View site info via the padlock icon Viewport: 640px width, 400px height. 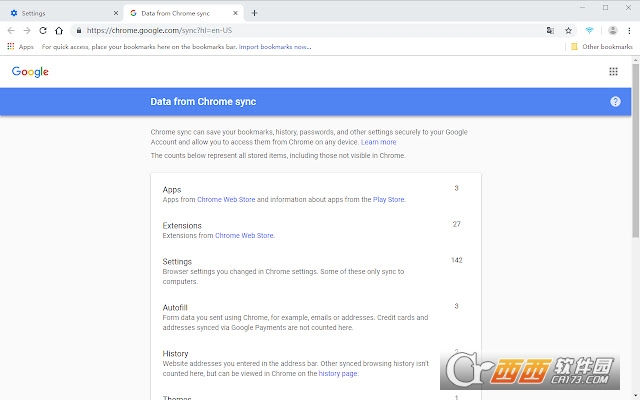(79, 31)
